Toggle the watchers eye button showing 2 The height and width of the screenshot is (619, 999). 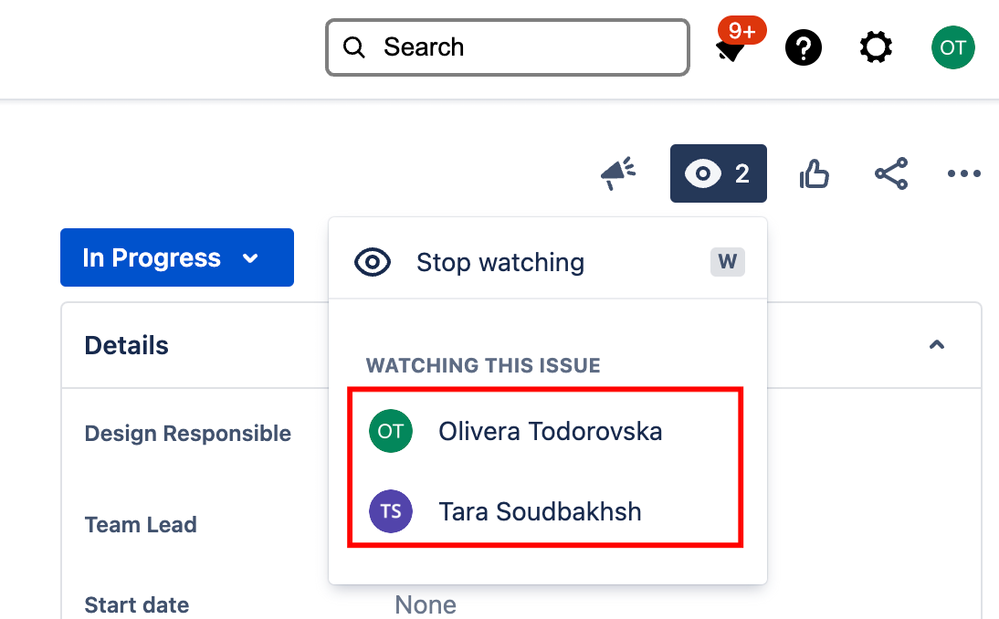(x=718, y=173)
